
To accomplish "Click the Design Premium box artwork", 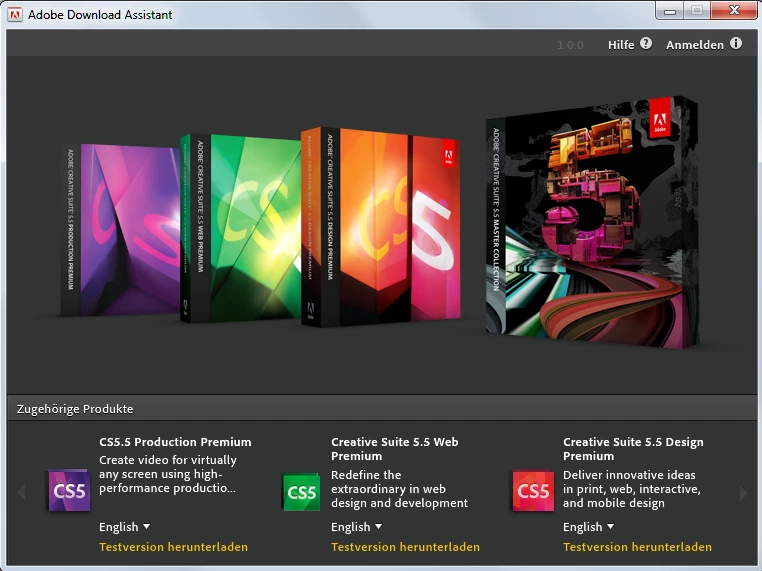I will [381, 227].
